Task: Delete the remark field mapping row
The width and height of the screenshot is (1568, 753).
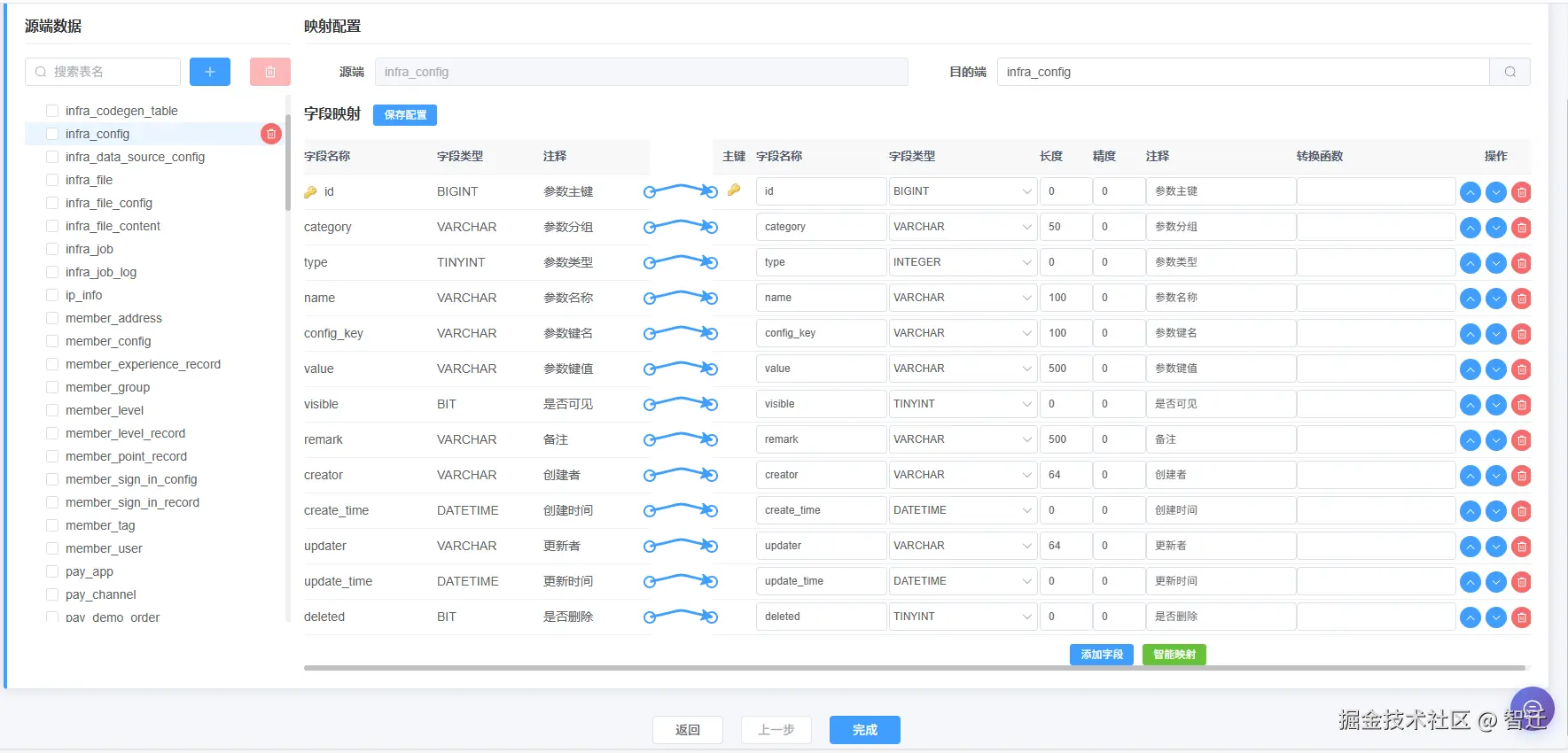Action: [x=1522, y=440]
